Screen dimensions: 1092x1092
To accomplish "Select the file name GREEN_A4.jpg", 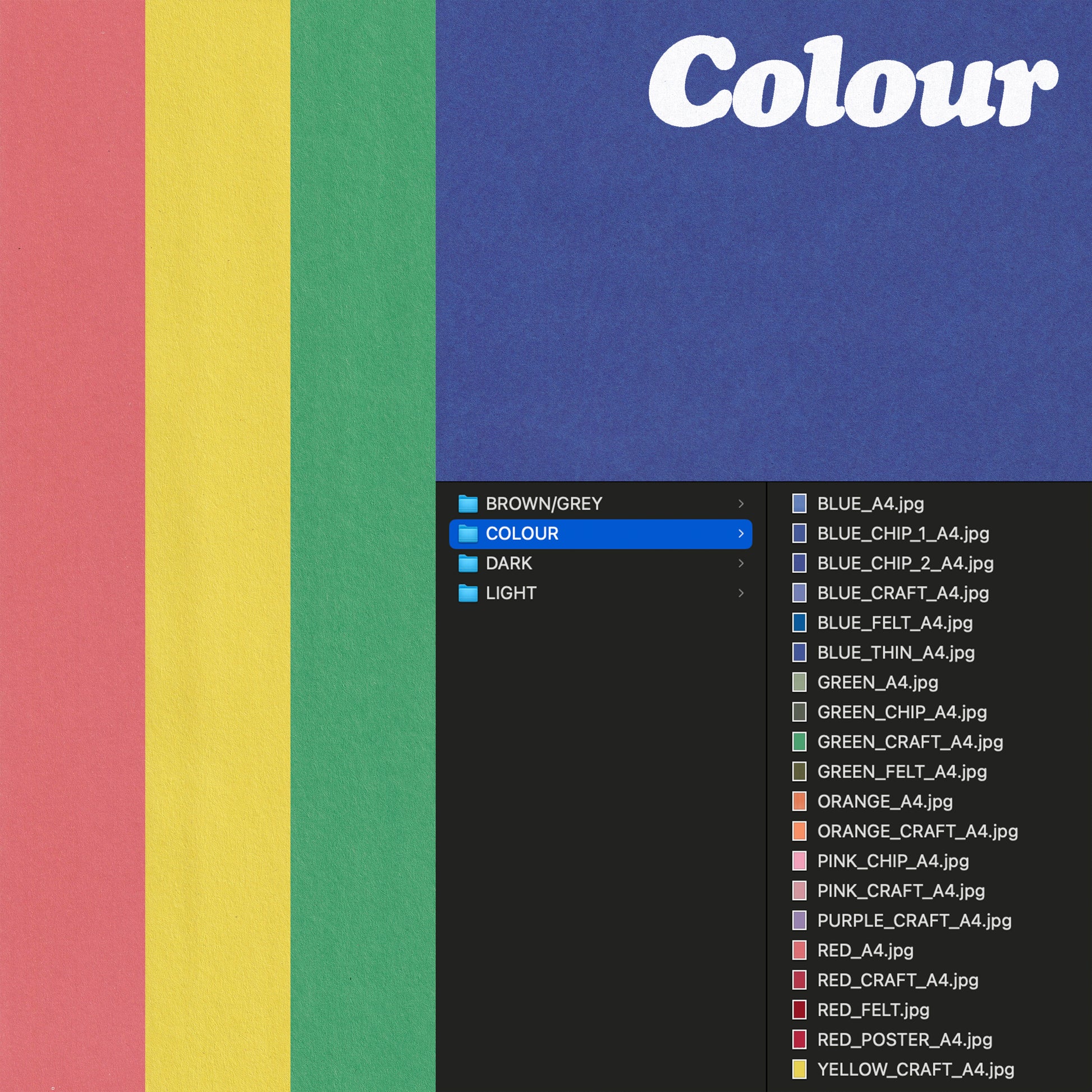I will (878, 682).
